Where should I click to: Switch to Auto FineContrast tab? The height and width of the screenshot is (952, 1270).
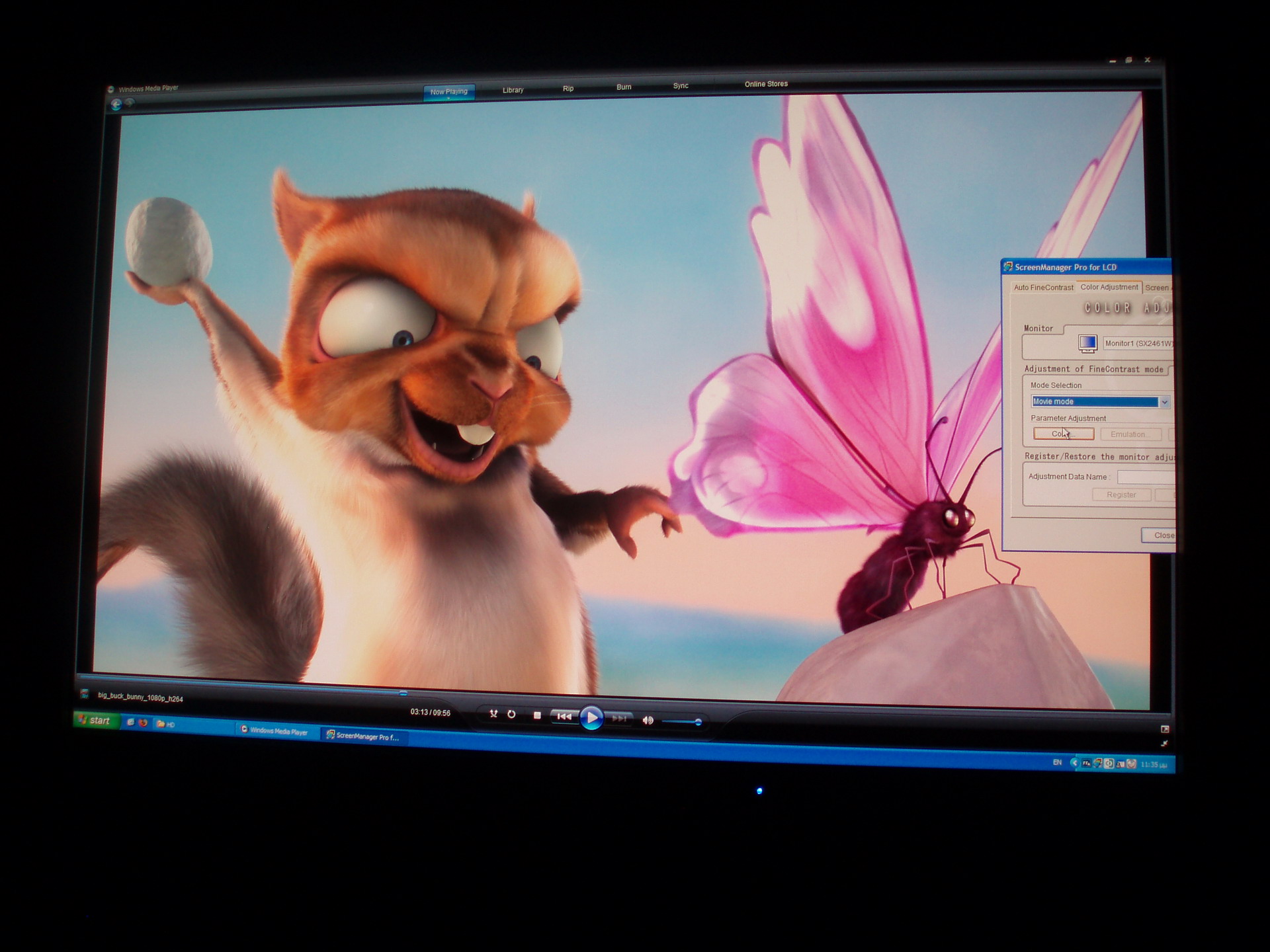(x=1043, y=288)
